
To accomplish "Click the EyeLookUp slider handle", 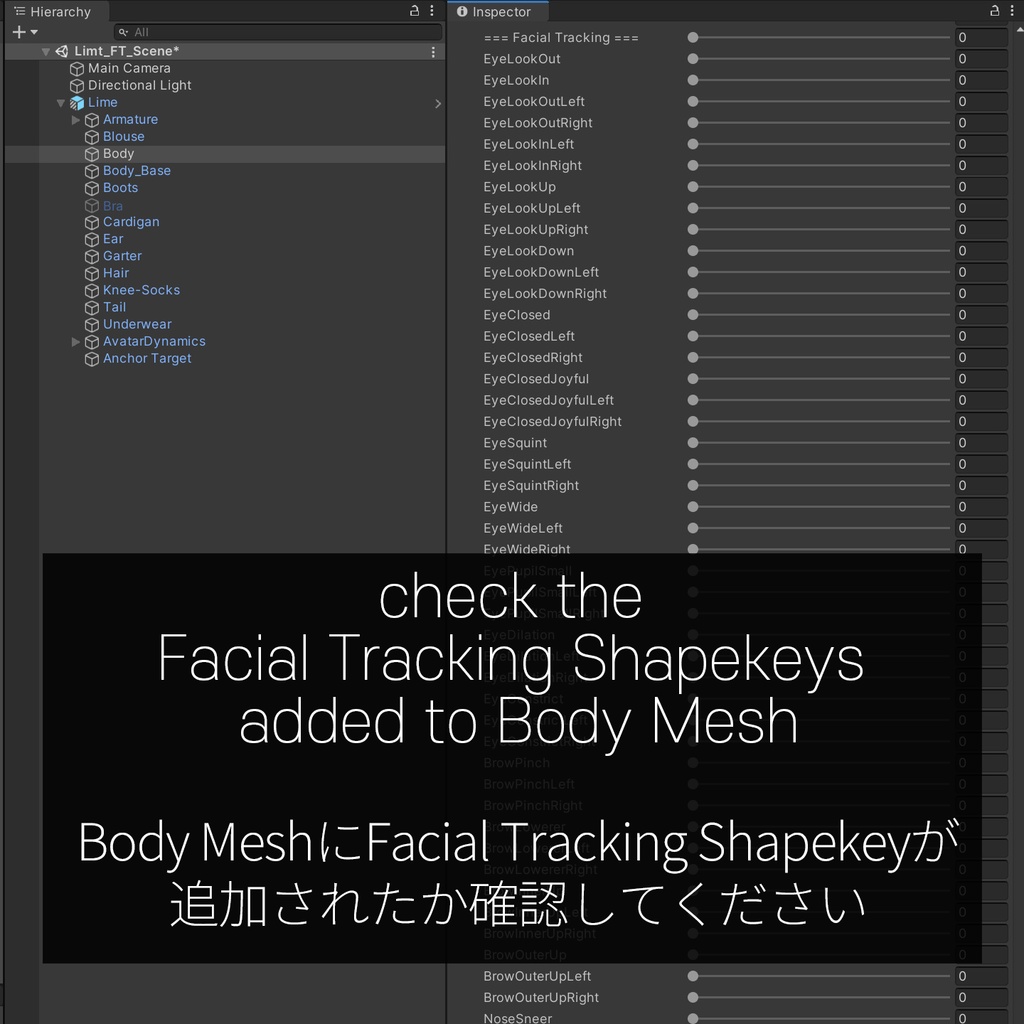I will click(691, 187).
